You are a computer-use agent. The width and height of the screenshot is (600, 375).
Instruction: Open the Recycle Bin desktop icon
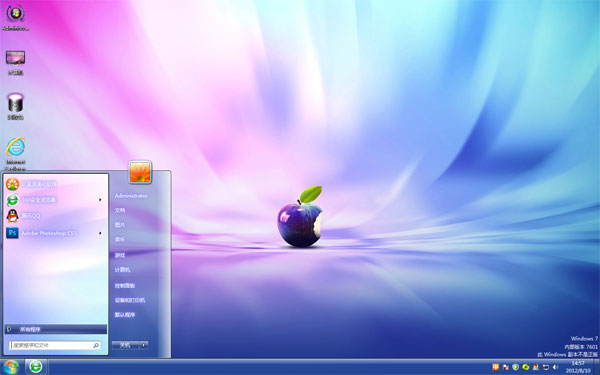(x=15, y=106)
